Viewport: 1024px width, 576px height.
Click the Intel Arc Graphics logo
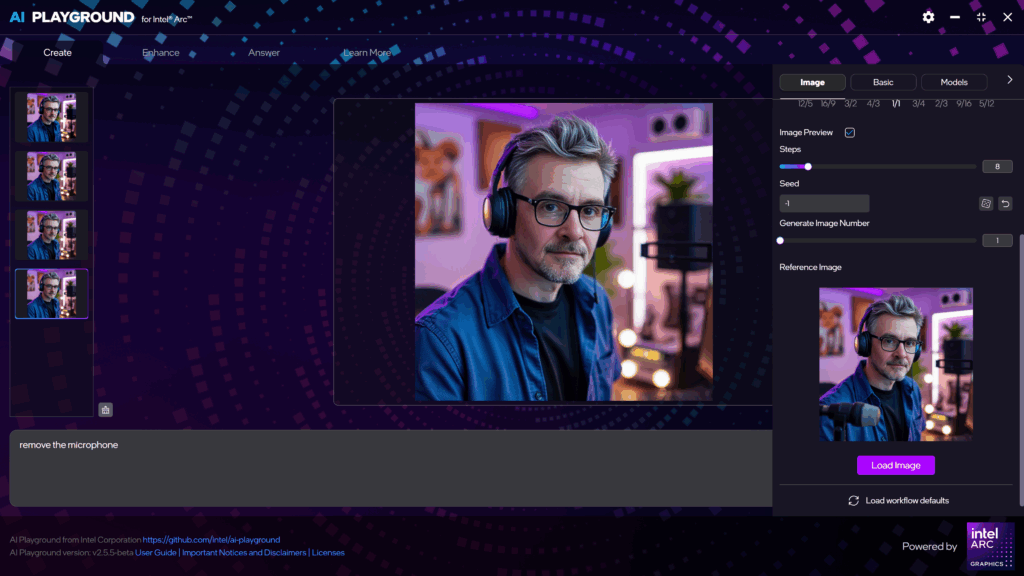pyautogui.click(x=990, y=546)
